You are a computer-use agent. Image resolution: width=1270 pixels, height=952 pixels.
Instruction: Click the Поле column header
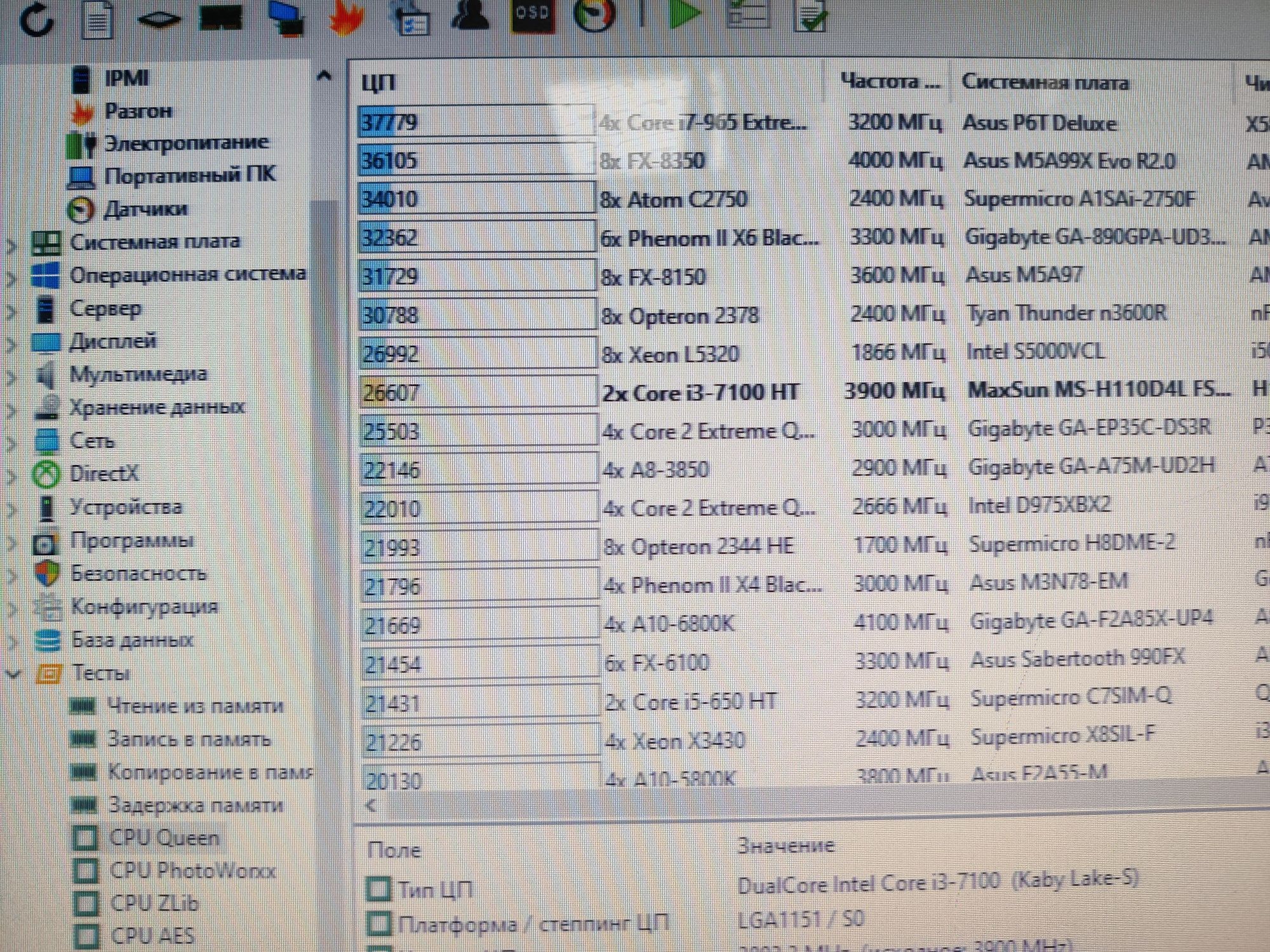tap(394, 849)
